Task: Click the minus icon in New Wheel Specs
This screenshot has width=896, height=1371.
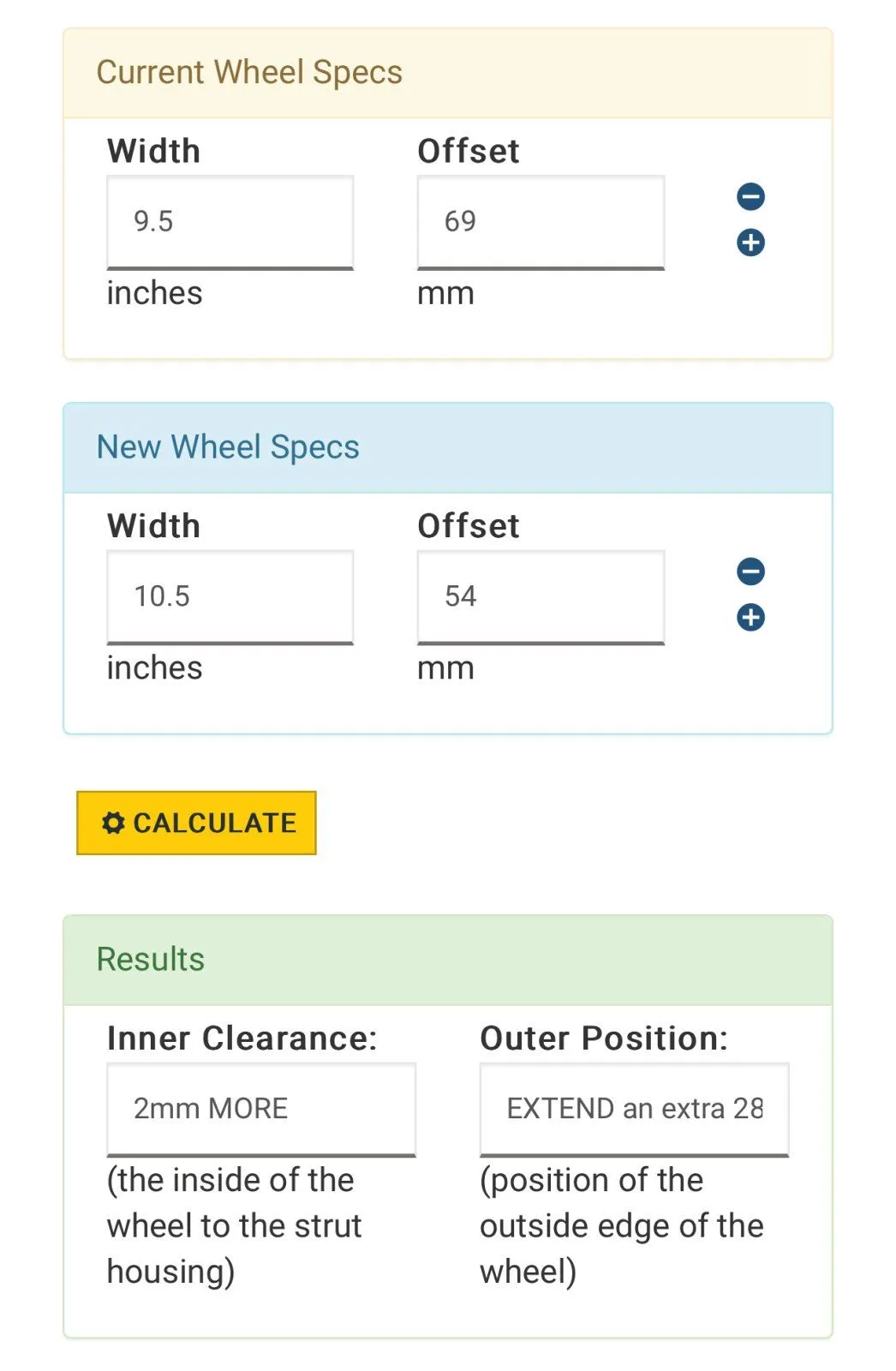Action: [750, 572]
